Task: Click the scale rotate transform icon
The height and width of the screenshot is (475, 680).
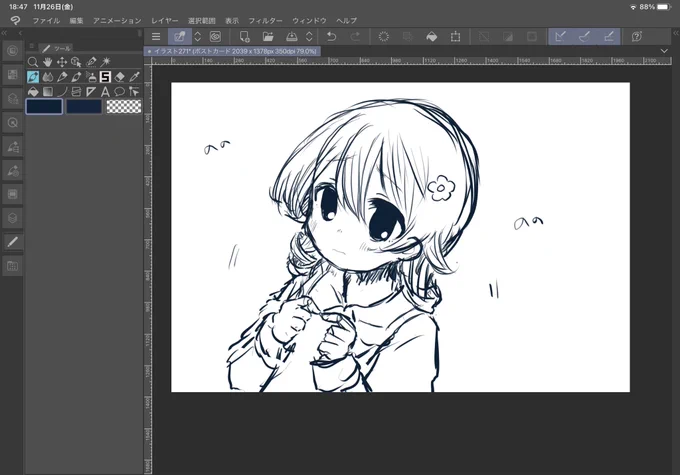Action: (x=455, y=36)
